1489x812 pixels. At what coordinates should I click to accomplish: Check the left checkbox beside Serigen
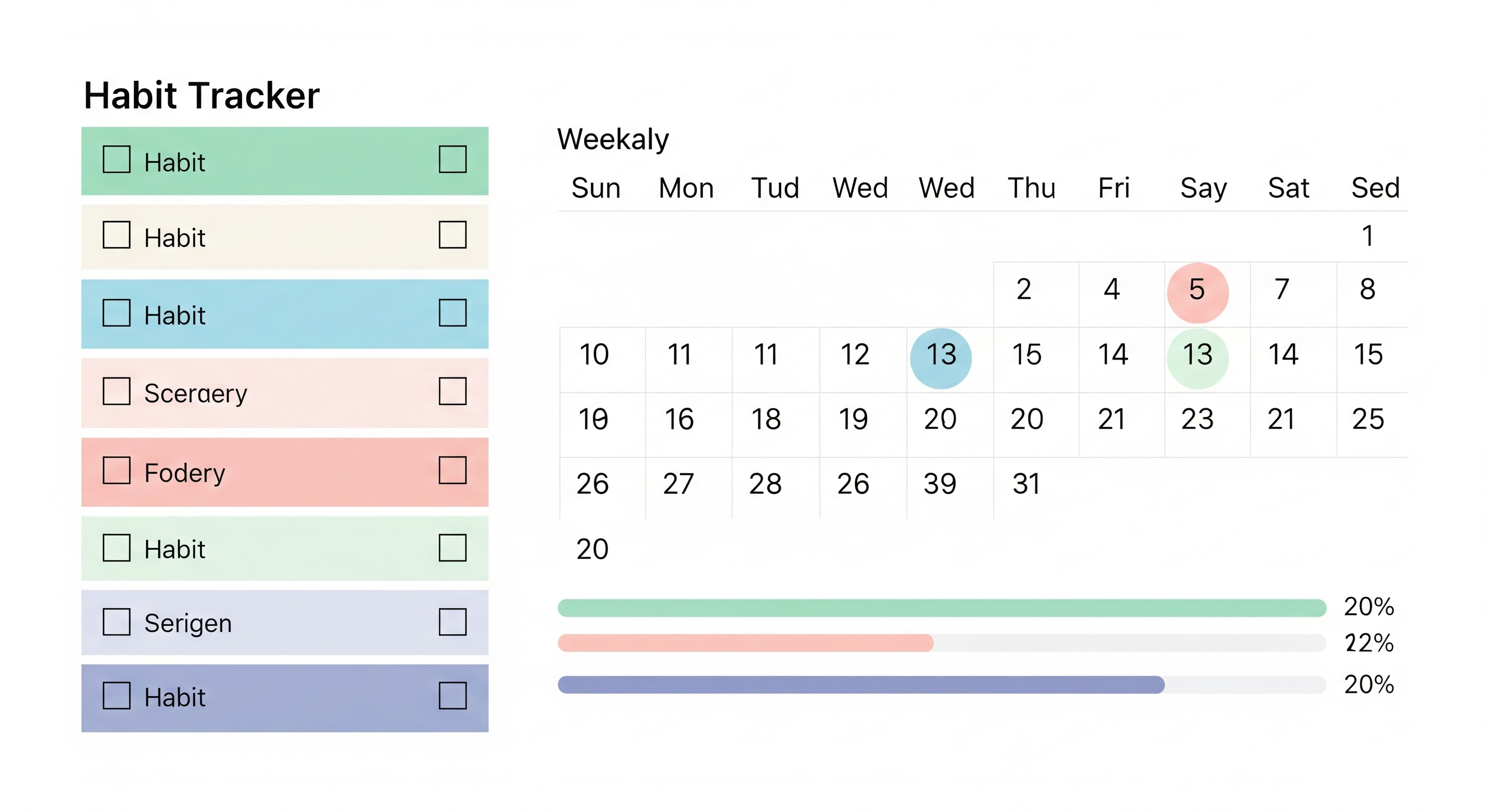pos(116,622)
